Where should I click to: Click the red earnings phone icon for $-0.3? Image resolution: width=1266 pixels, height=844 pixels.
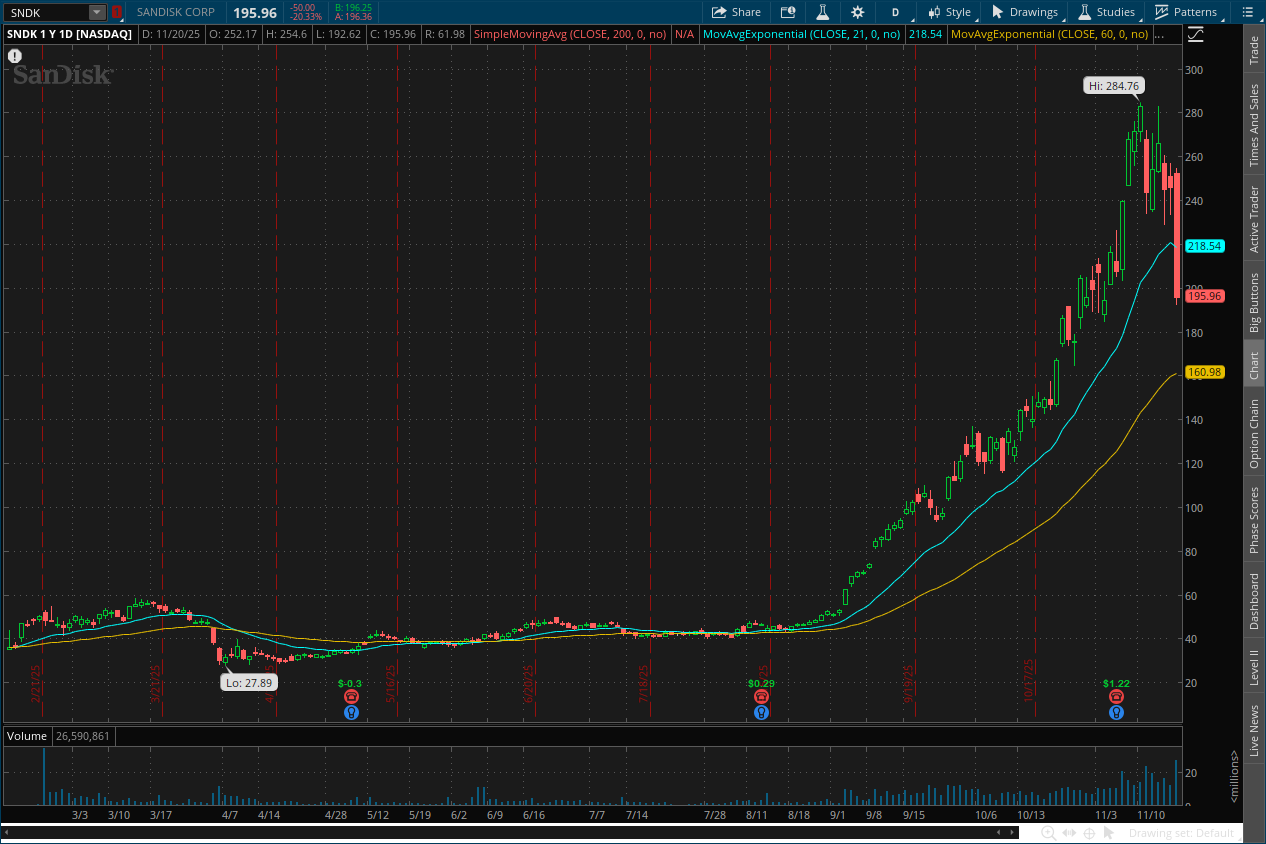pyautogui.click(x=351, y=697)
